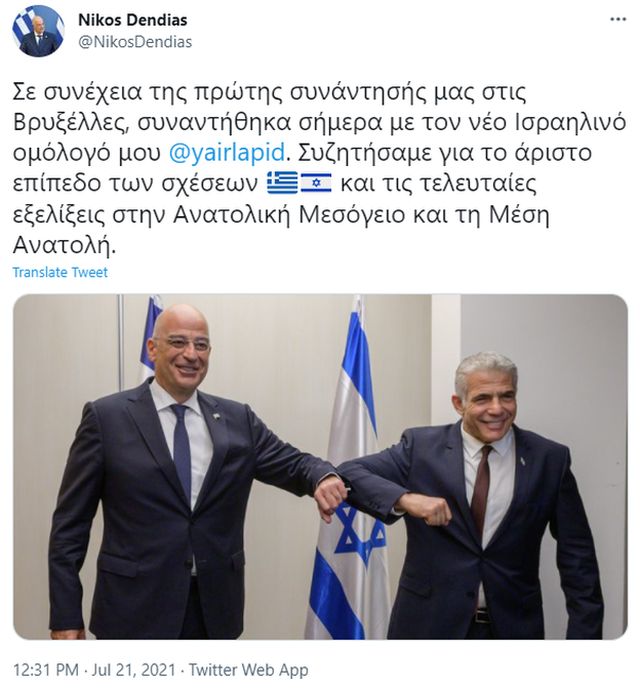This screenshot has height=688, width=640.
Task: Open the Nikos Dendias display name
Action: (132, 20)
